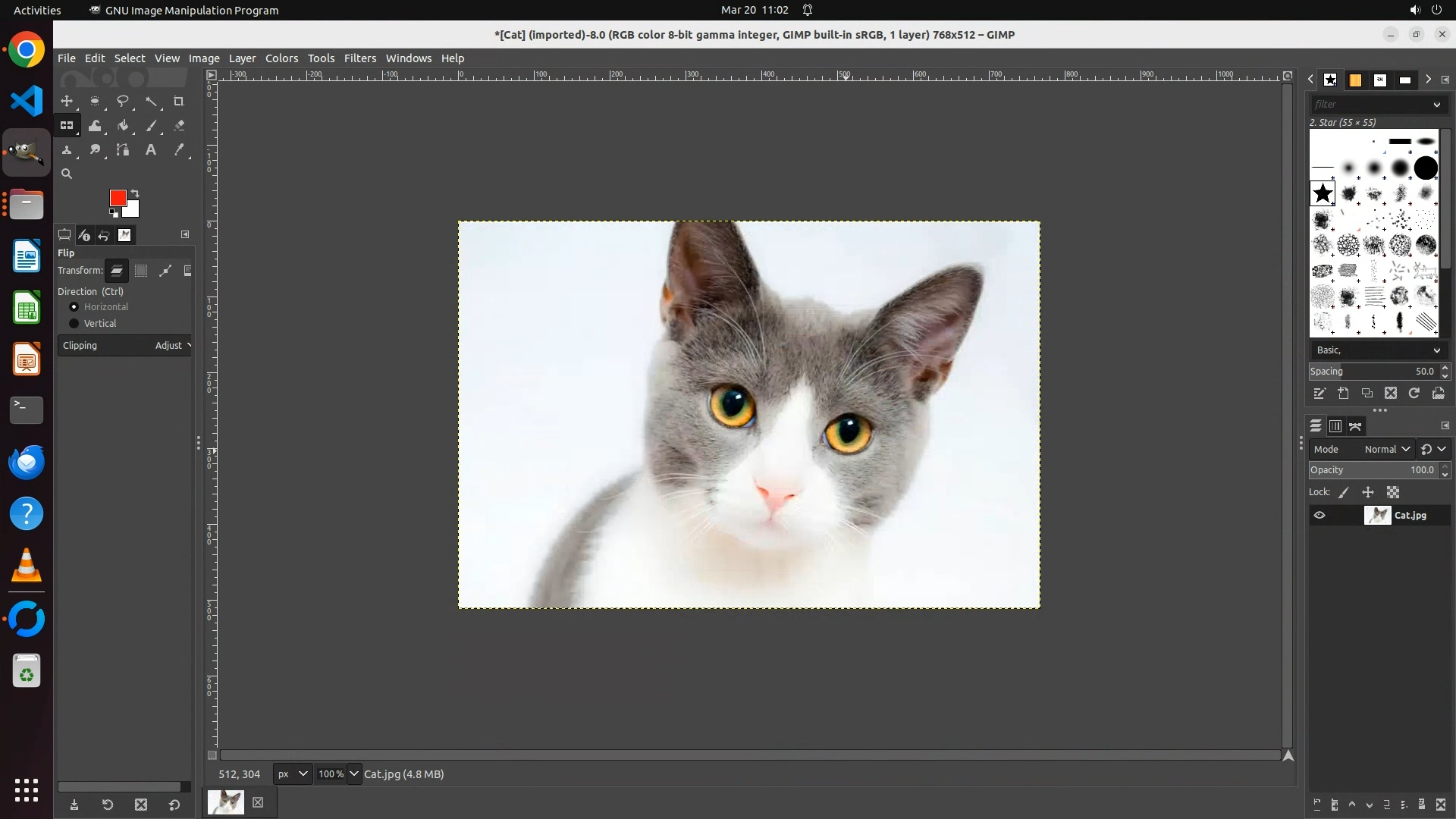Open the zoom percentage dropdown
This screenshot has height=819, width=1456.
tap(354, 774)
